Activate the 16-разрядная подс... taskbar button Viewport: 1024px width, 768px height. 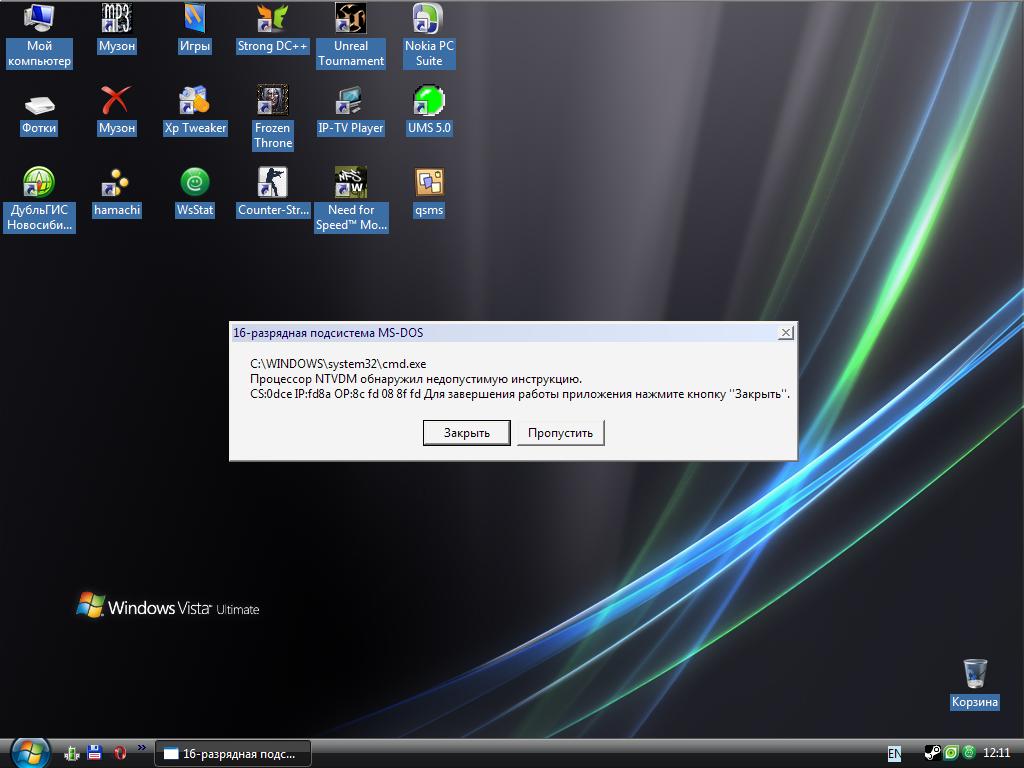pos(232,754)
